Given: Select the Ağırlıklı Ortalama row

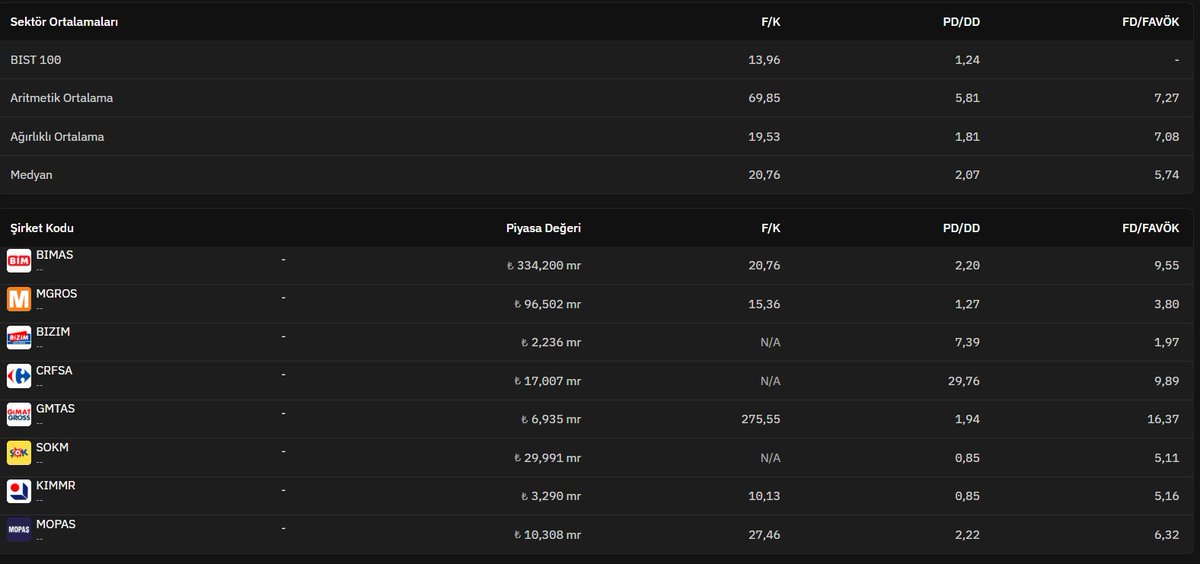Looking at the screenshot, I should [598, 137].
